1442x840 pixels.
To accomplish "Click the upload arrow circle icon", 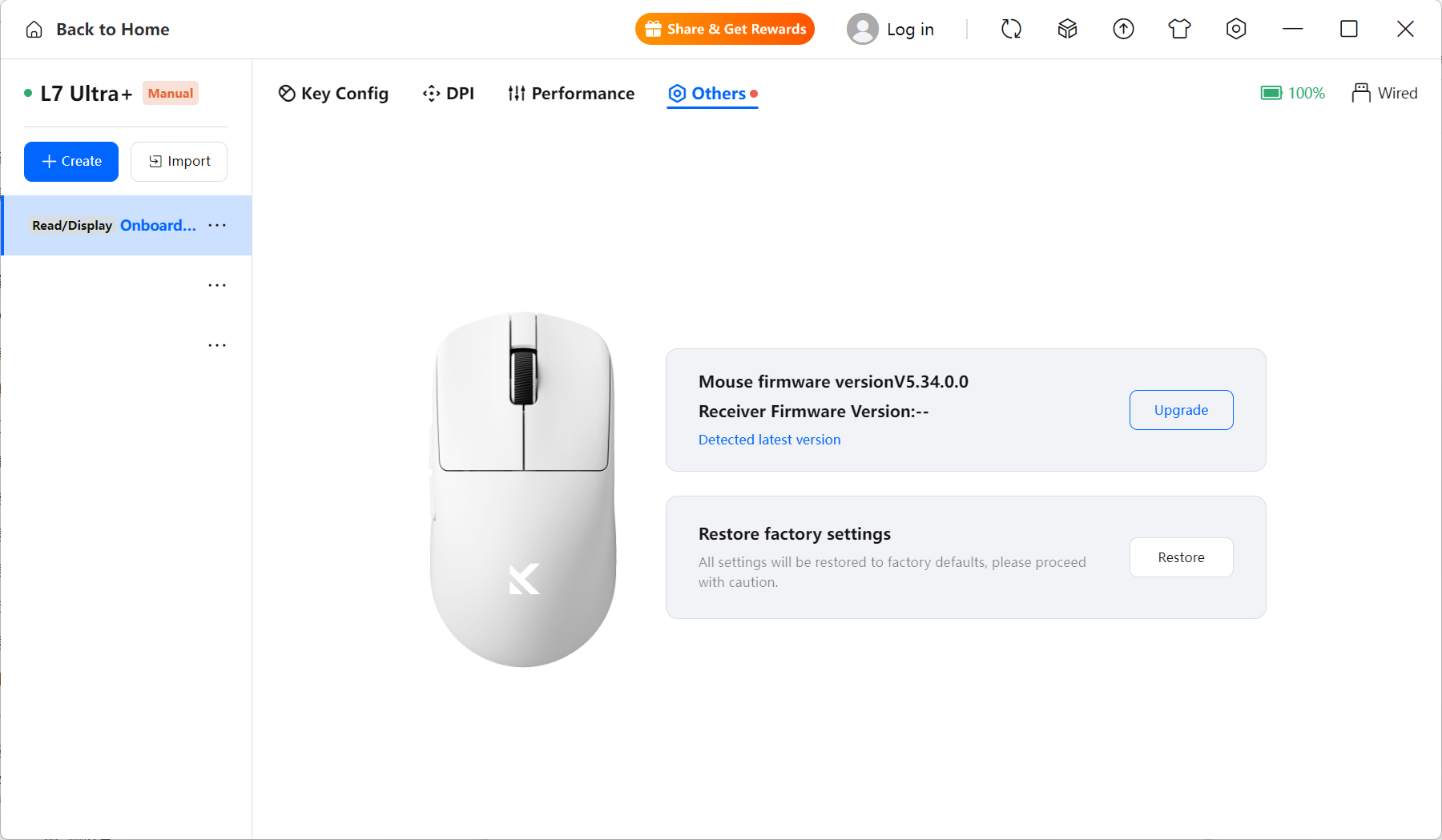I will [x=1123, y=30].
